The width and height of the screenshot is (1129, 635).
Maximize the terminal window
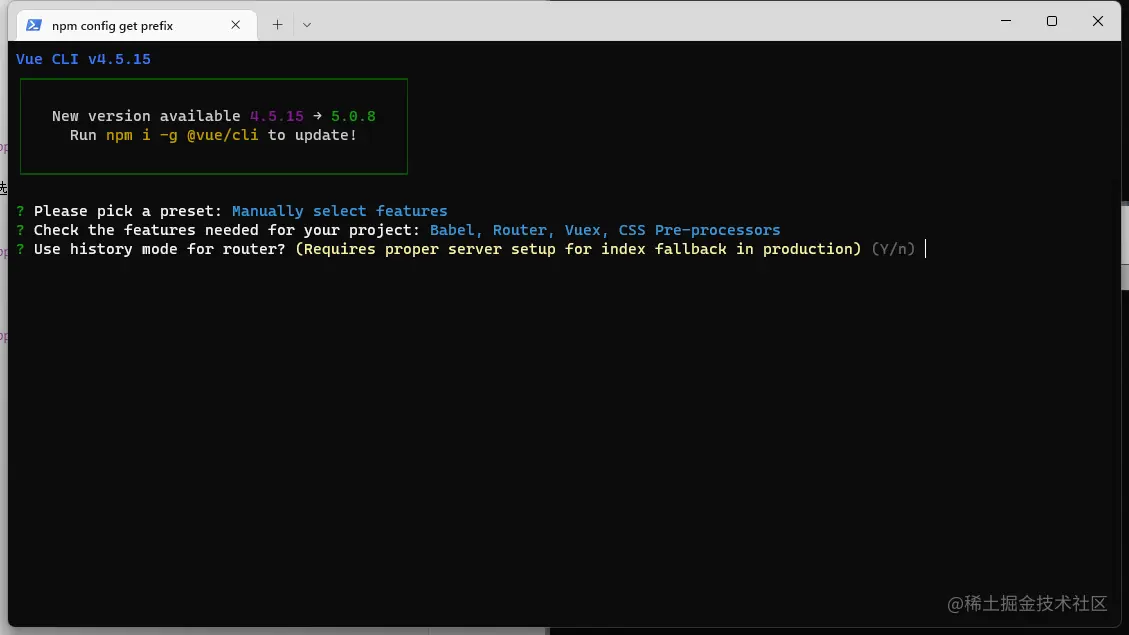pos(1052,21)
